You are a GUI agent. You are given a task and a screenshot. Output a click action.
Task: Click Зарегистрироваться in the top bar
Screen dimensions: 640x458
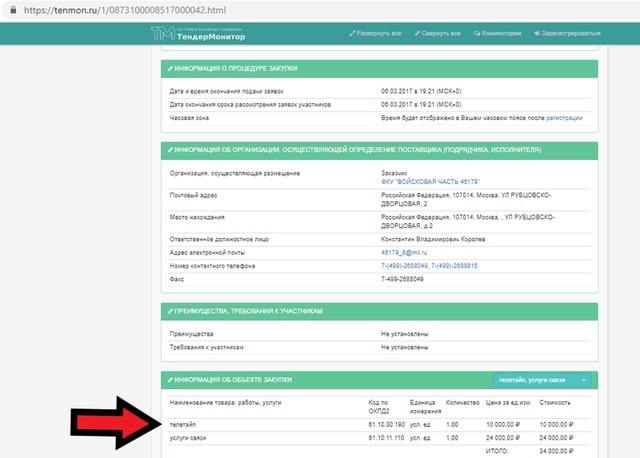coord(567,33)
